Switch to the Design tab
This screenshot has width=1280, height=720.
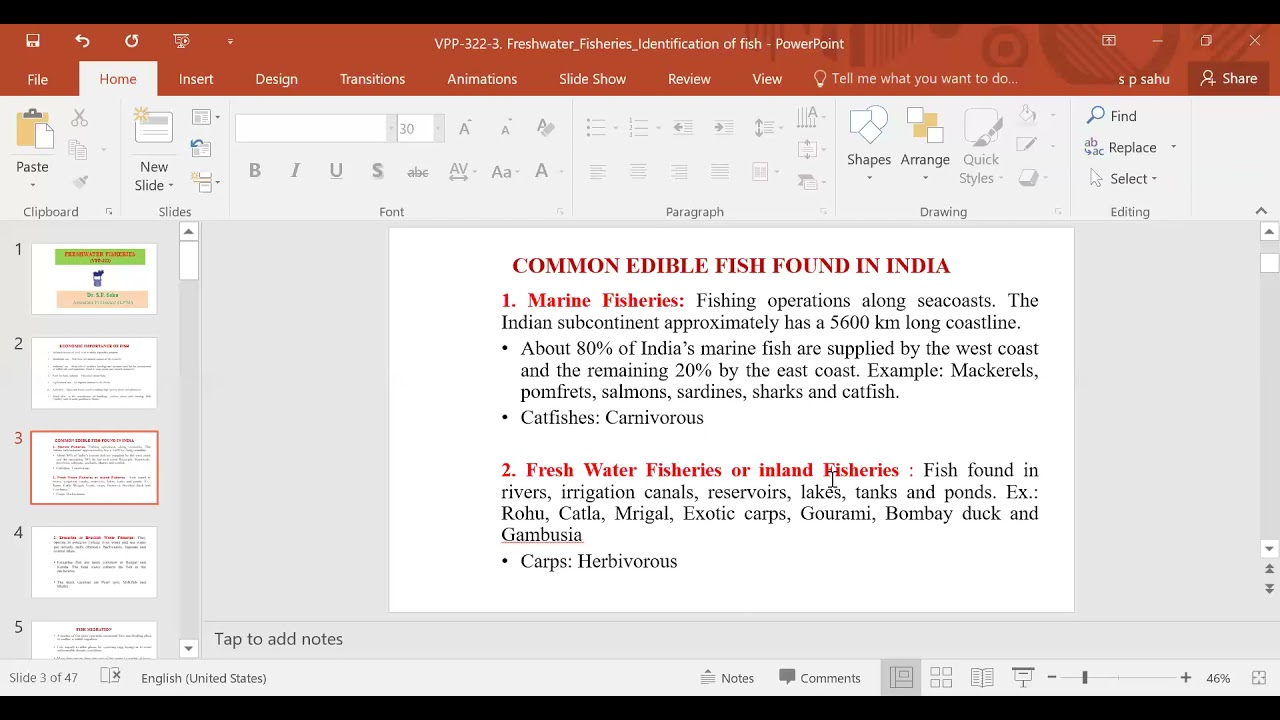[x=276, y=78]
